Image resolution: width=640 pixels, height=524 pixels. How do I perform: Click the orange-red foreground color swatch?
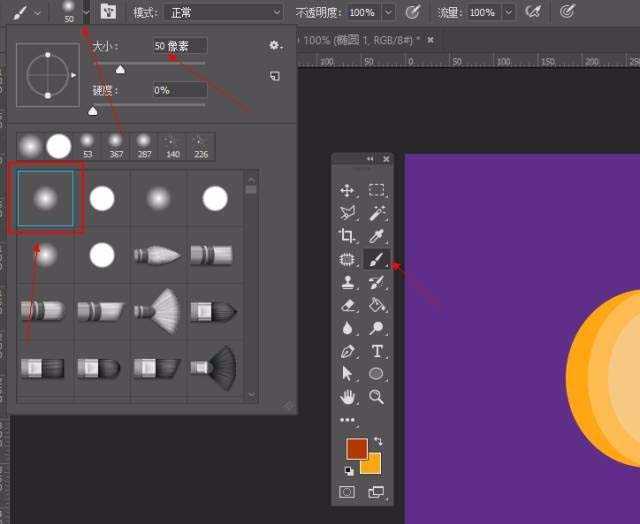pos(356,449)
